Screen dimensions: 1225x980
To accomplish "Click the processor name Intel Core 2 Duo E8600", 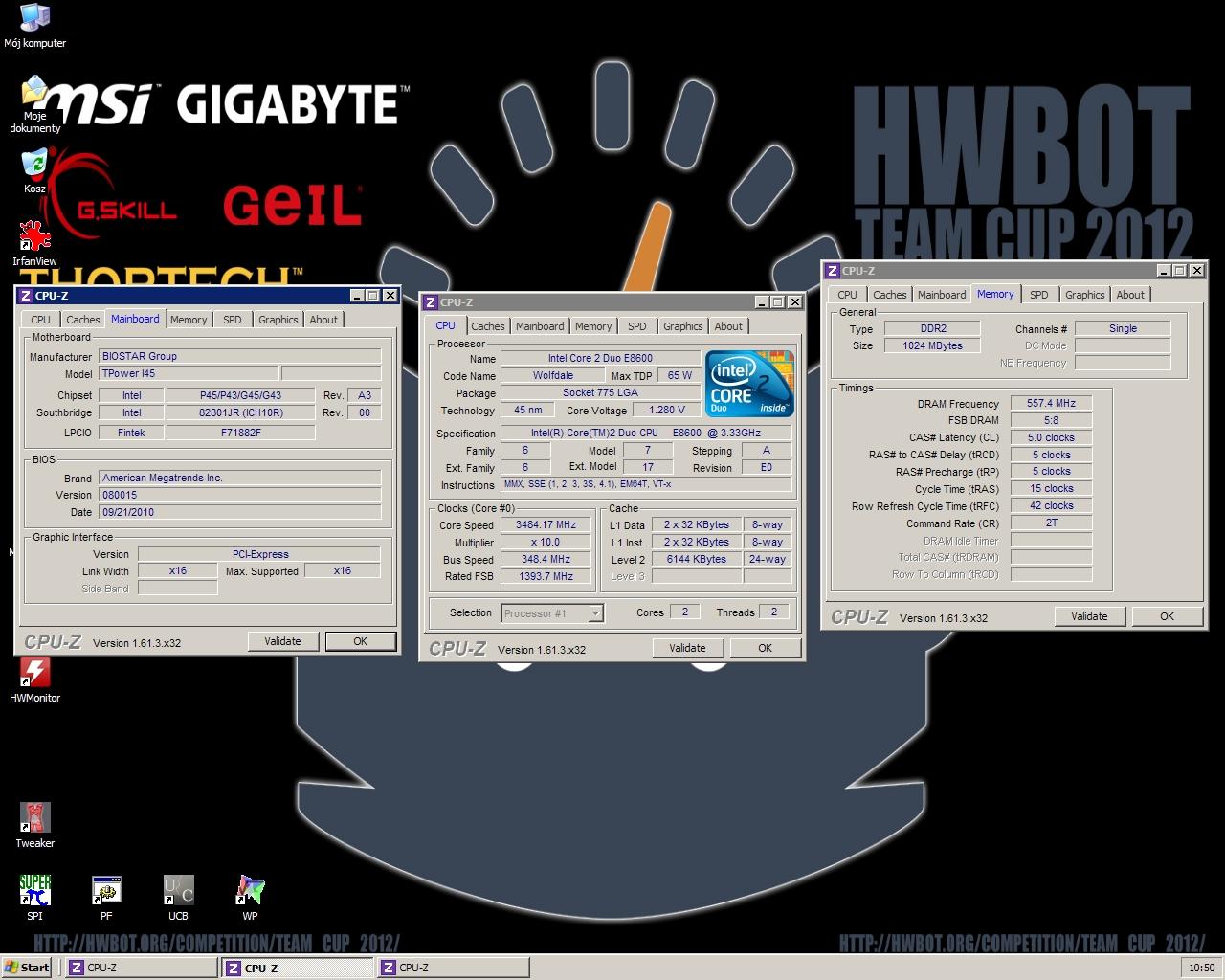I will [x=600, y=359].
